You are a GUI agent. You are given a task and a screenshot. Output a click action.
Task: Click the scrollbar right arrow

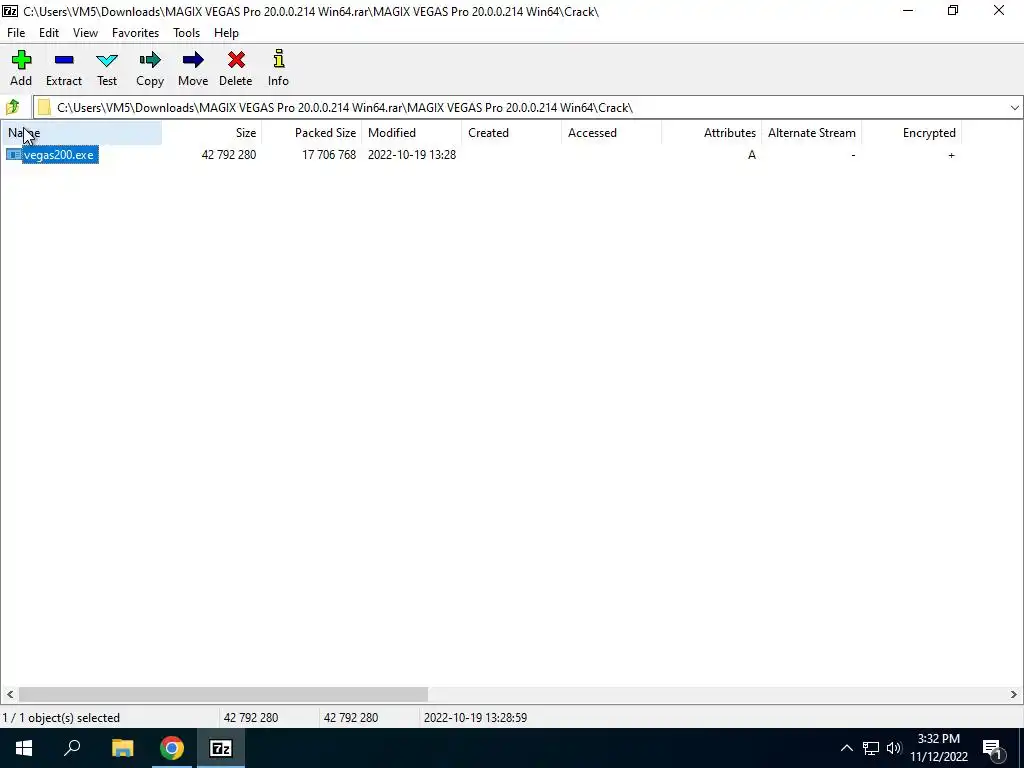(x=1014, y=694)
